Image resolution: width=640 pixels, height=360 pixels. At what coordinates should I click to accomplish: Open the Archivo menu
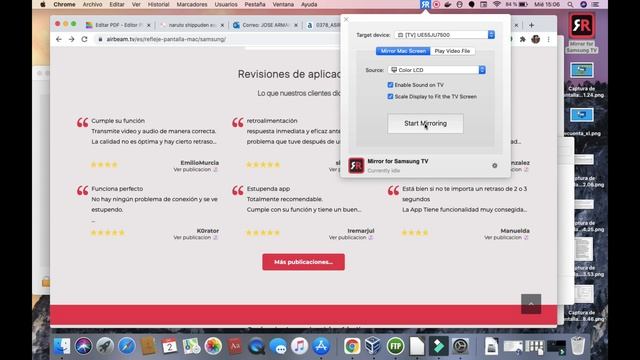92,4
